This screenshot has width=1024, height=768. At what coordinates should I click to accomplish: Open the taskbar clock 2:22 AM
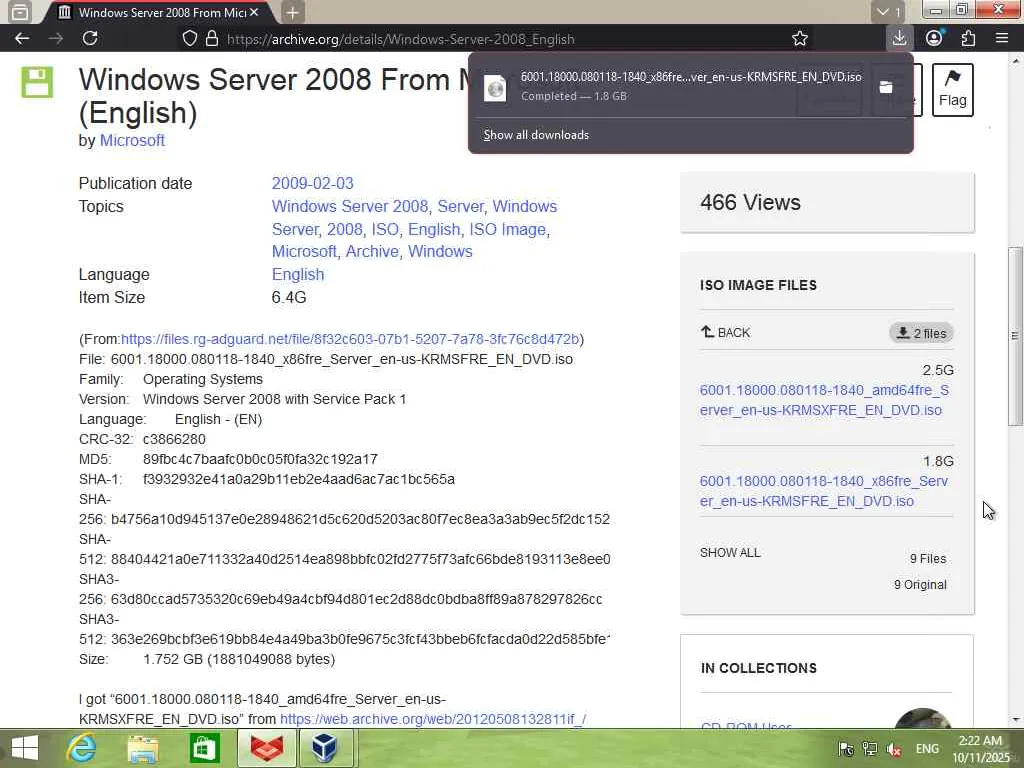(x=980, y=749)
